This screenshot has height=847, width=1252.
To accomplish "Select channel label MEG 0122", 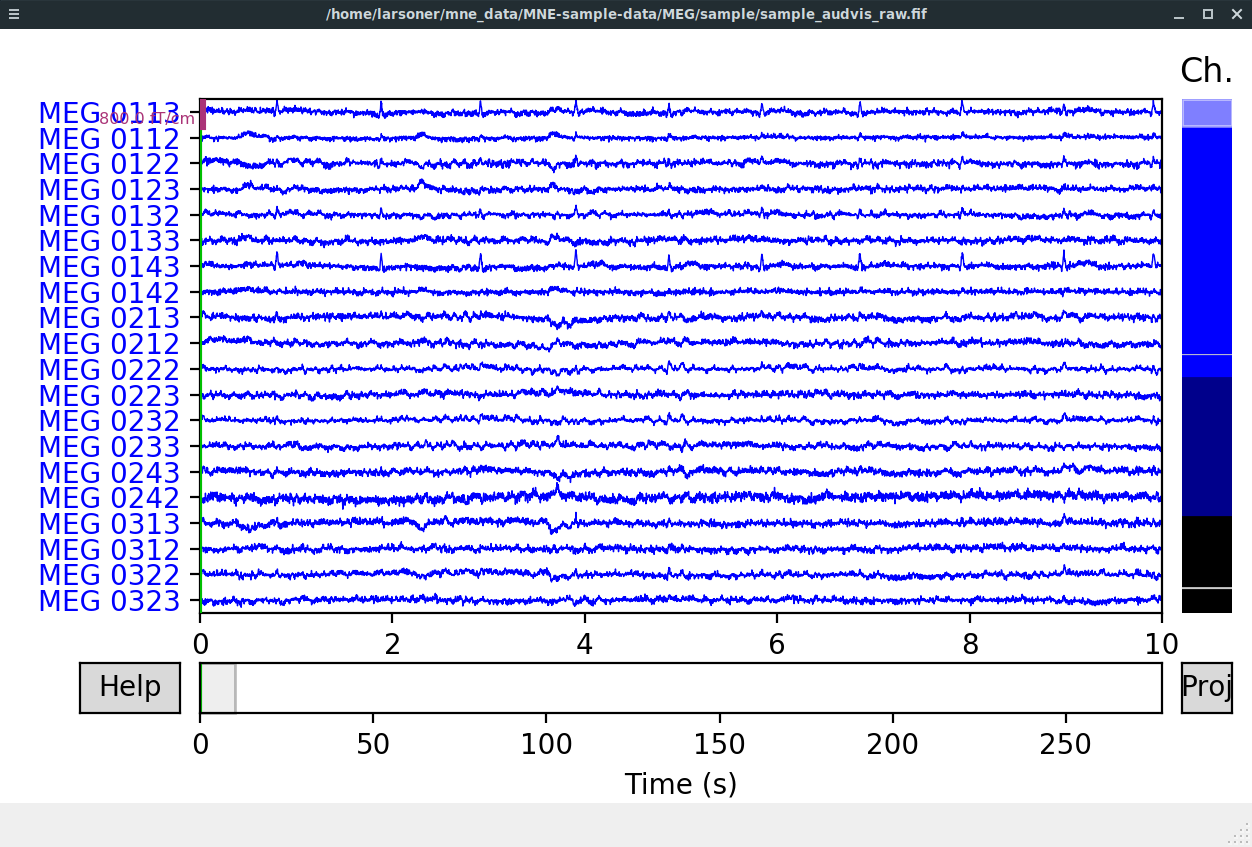I will tap(109, 165).
